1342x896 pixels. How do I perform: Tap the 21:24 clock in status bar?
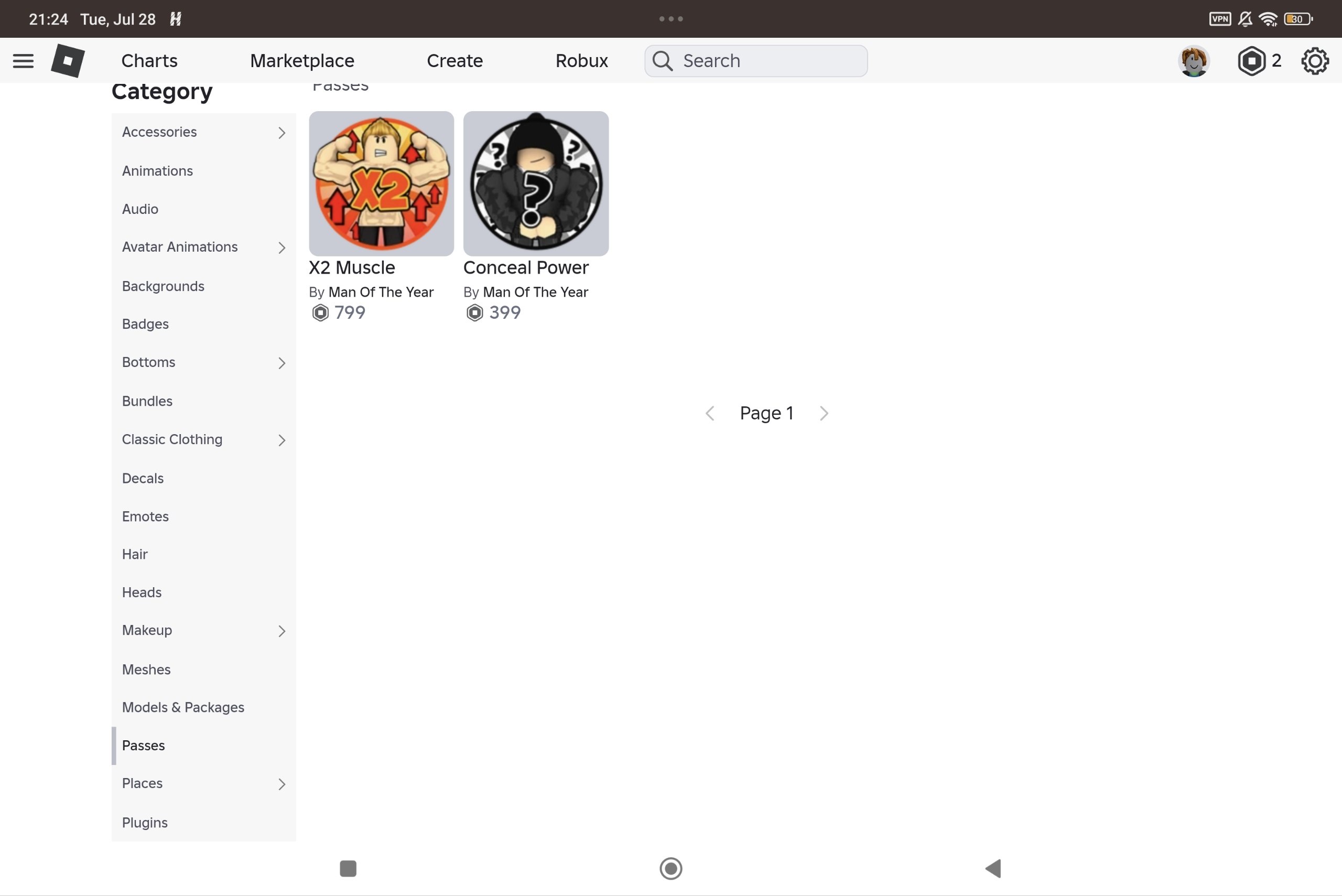(x=49, y=19)
